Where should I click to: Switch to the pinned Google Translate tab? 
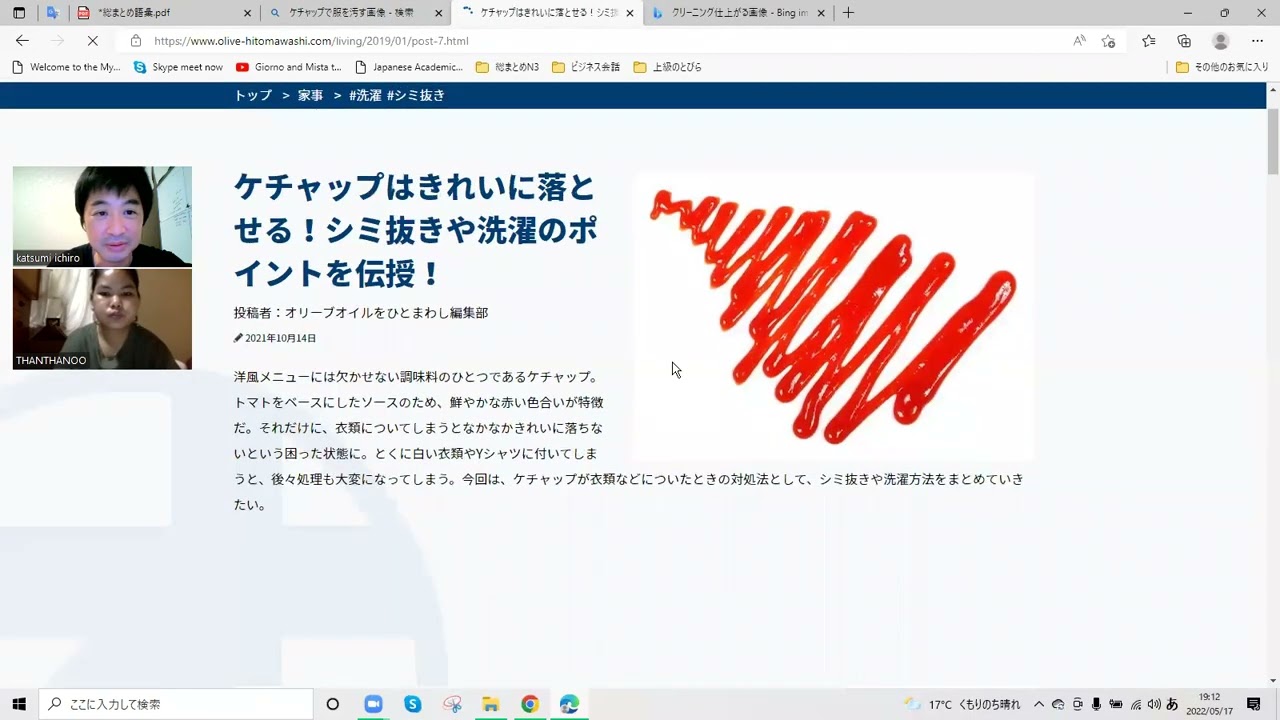(53, 13)
